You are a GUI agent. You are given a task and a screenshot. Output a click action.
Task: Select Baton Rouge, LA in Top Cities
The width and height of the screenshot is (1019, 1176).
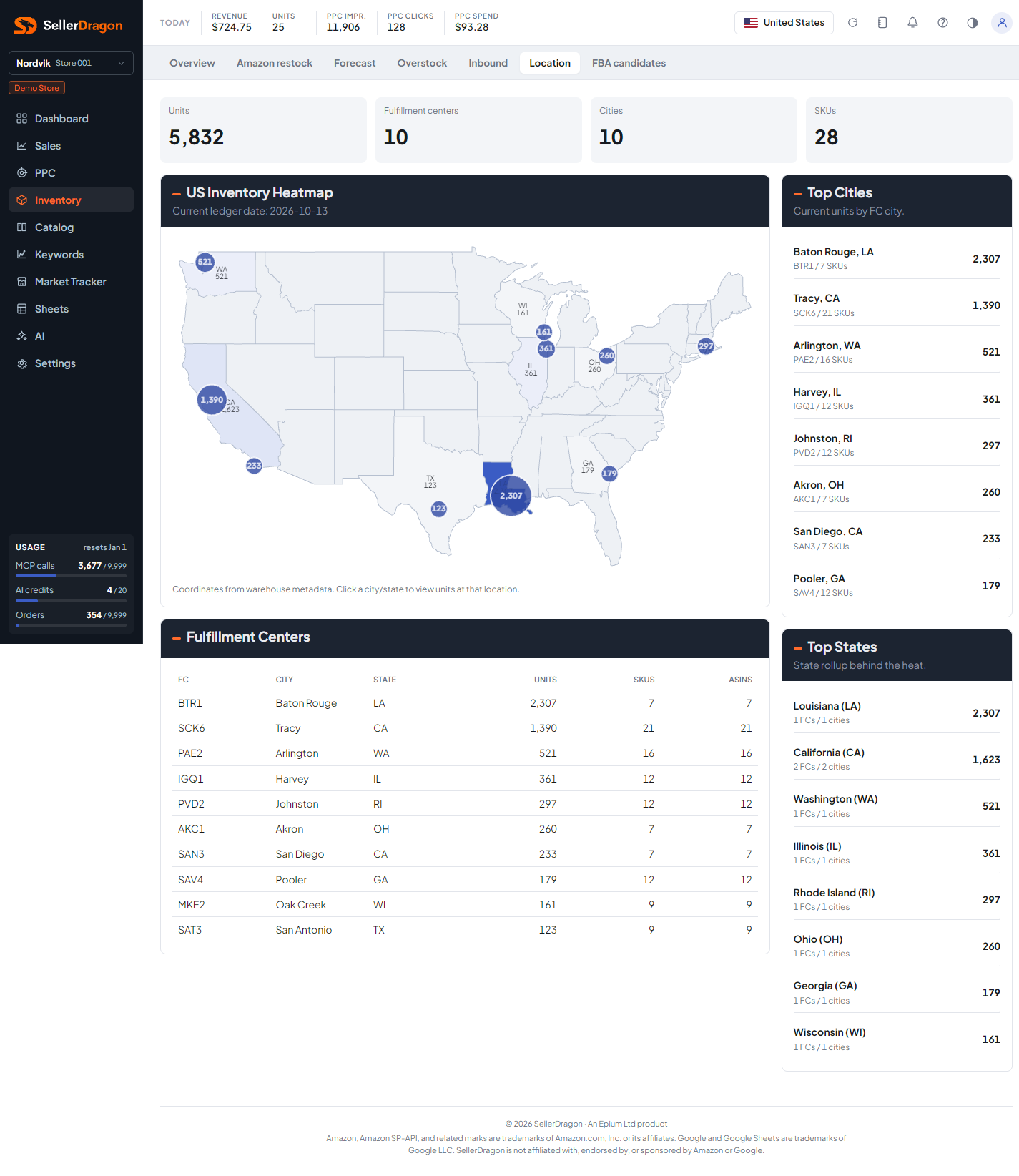[897, 258]
